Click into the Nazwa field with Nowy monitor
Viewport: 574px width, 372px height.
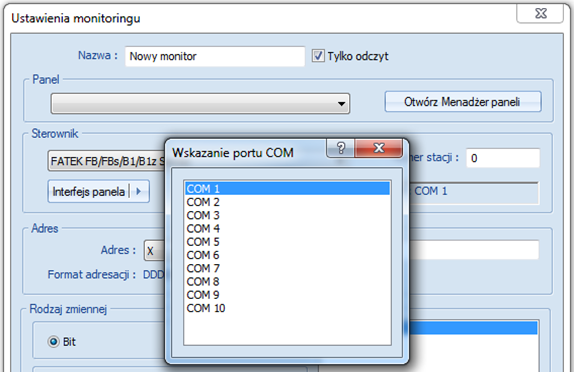[x=215, y=56]
